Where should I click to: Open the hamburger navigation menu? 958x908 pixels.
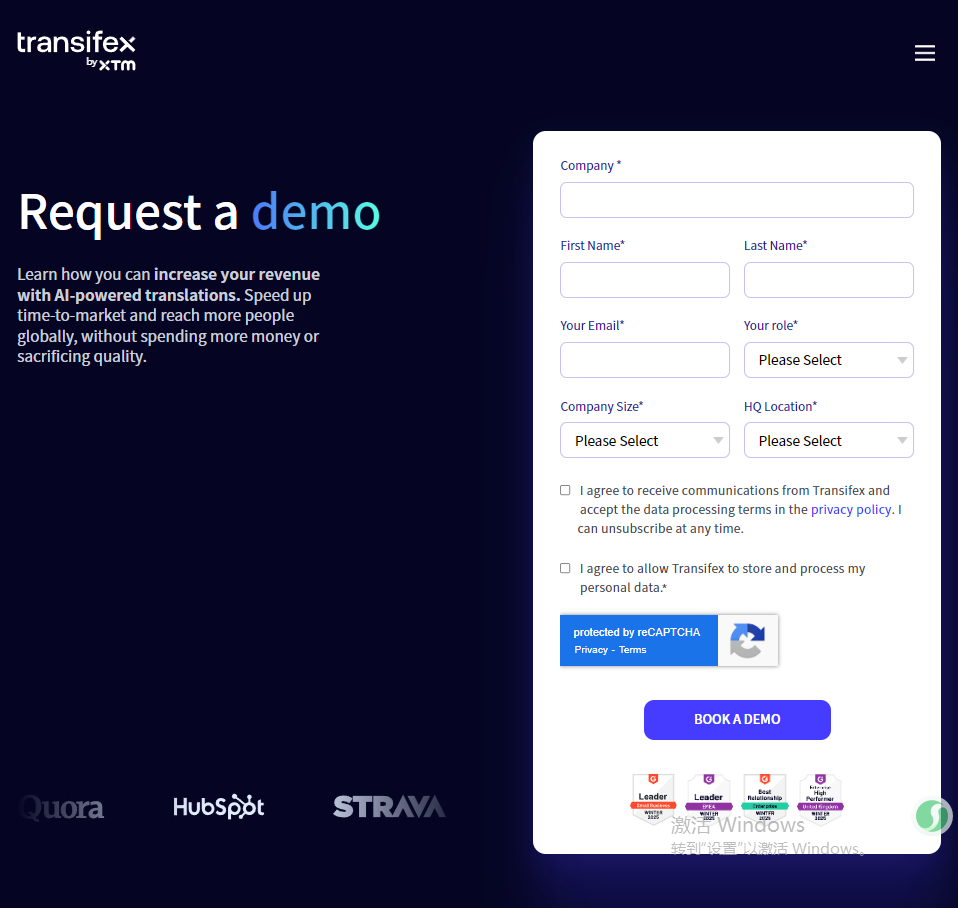(924, 53)
